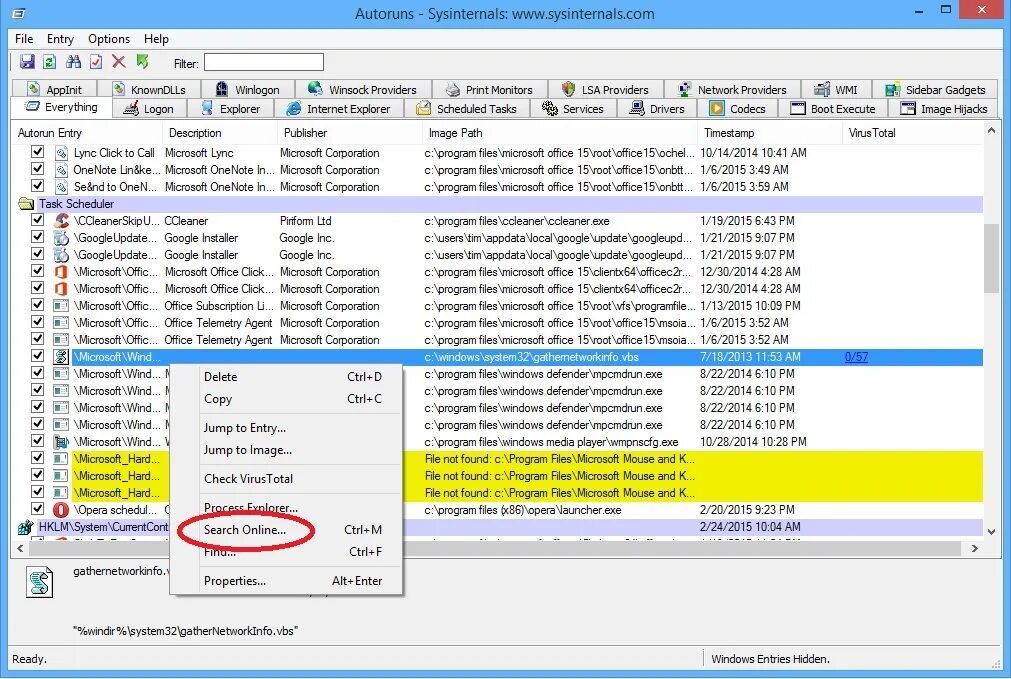Switch to the Logon tab

(150, 108)
